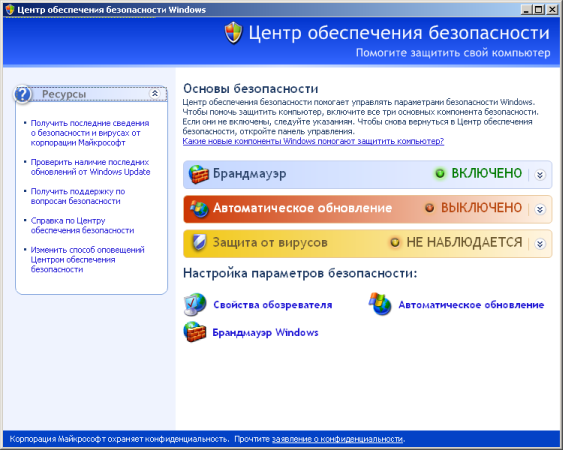Viewport: 563px width, 450px height.
Task: Click the firewall brick wall icon next to Брандмауэр header
Action: click(199, 174)
